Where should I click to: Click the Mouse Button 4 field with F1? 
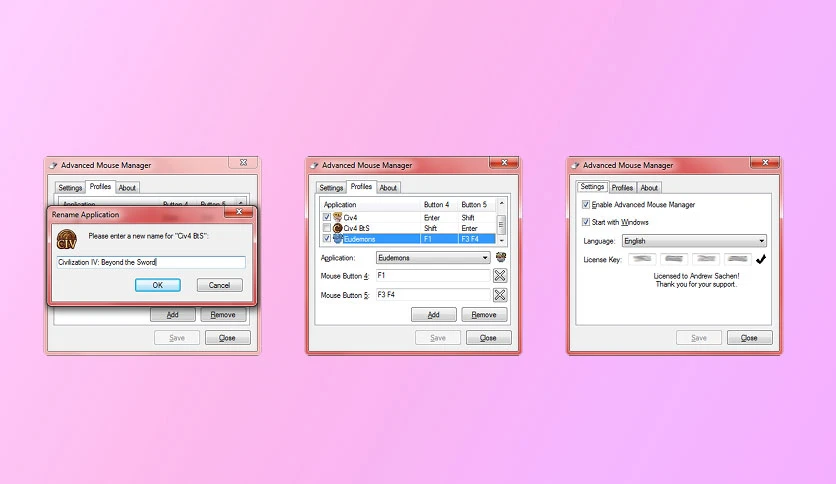[x=432, y=276]
